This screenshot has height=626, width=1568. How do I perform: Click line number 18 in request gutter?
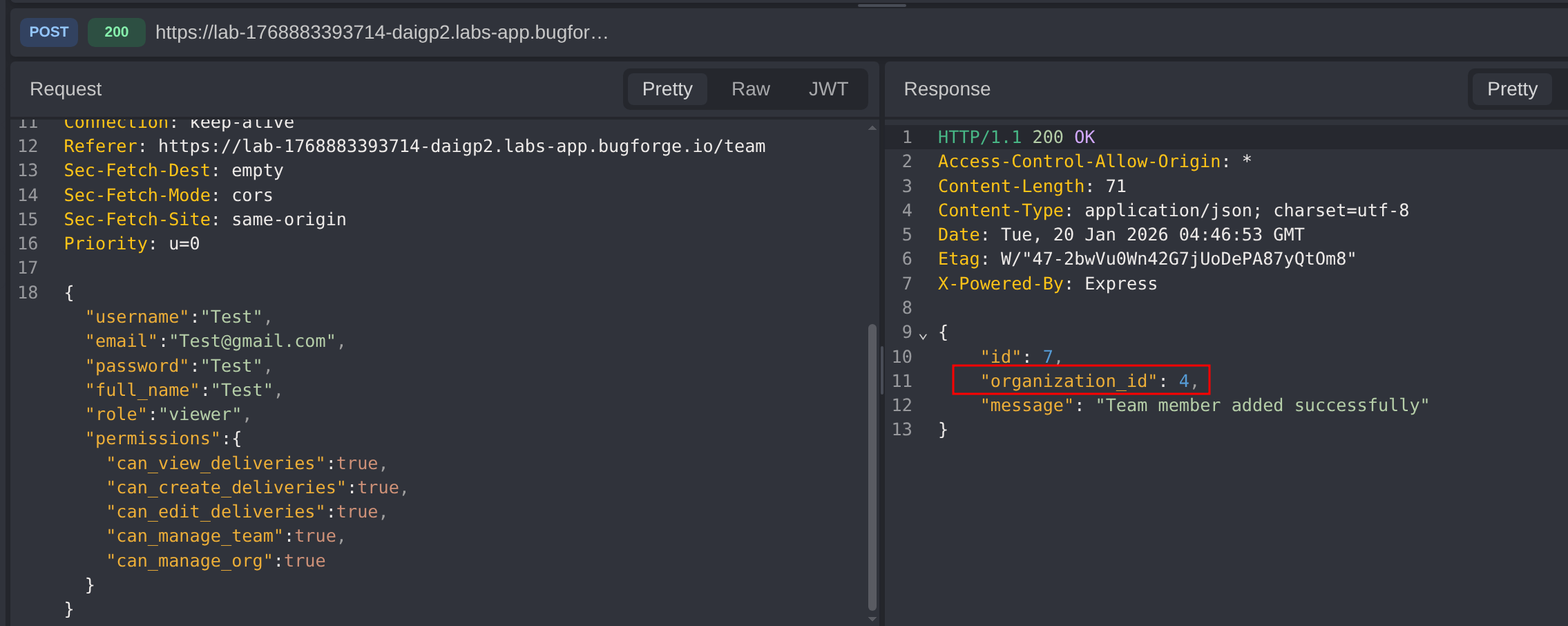click(28, 293)
